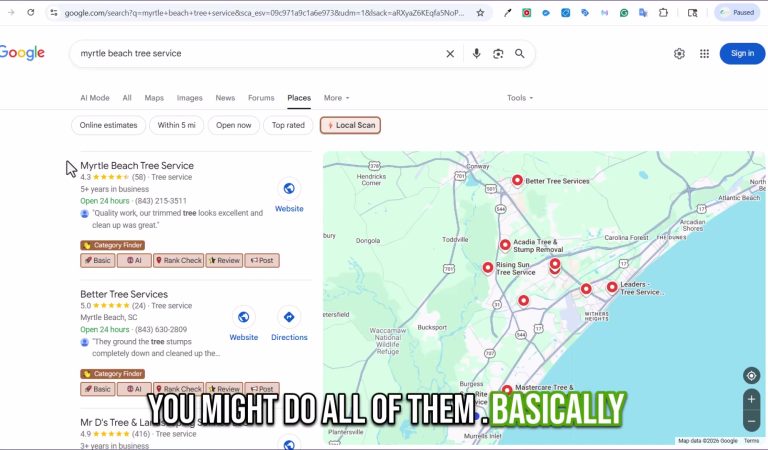Toggle the Within 5 mi filter
The width and height of the screenshot is (768, 450).
(176, 125)
